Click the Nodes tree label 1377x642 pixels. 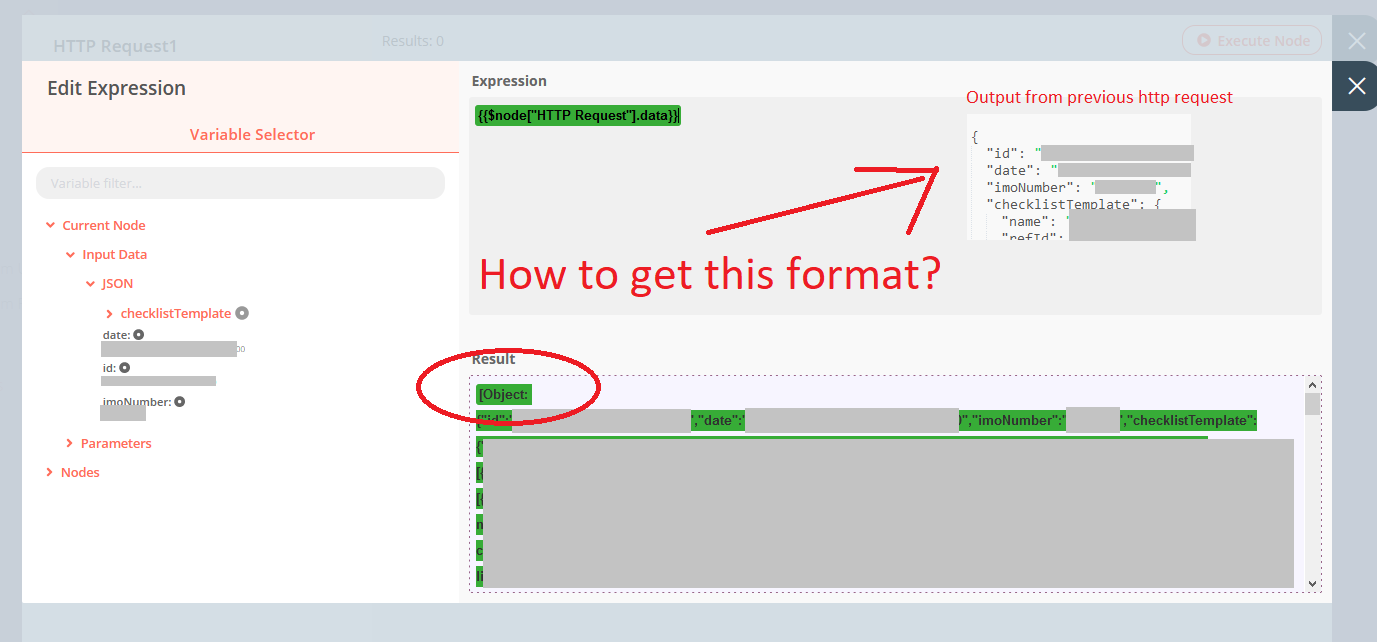click(80, 472)
